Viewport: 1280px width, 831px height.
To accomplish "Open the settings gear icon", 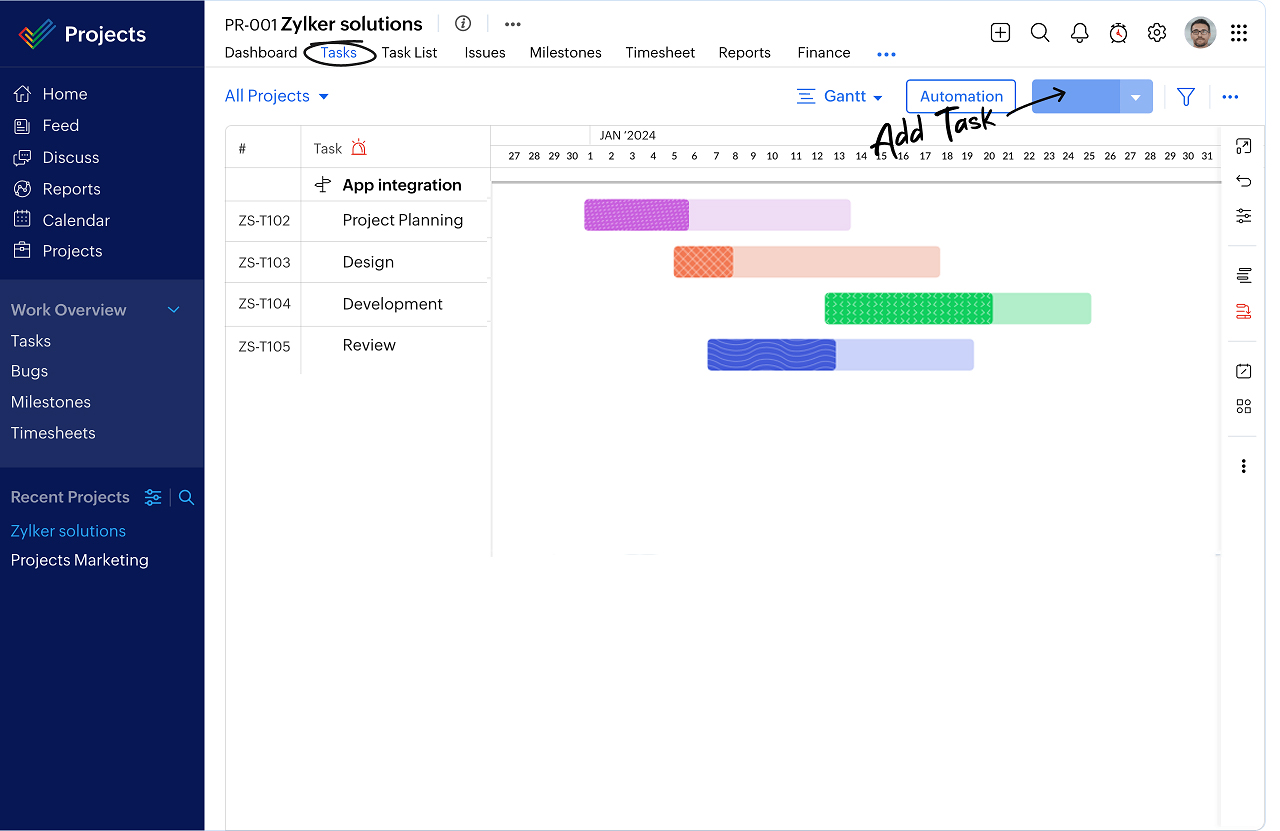I will (x=1157, y=33).
